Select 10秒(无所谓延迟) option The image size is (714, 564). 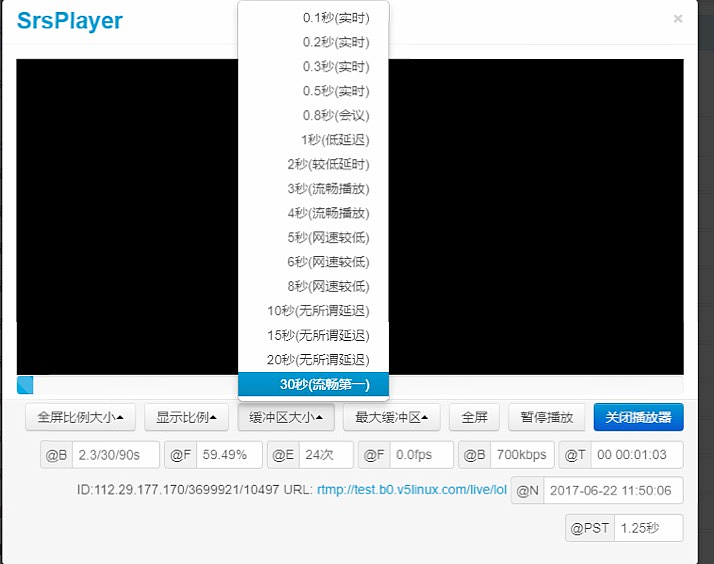point(318,311)
